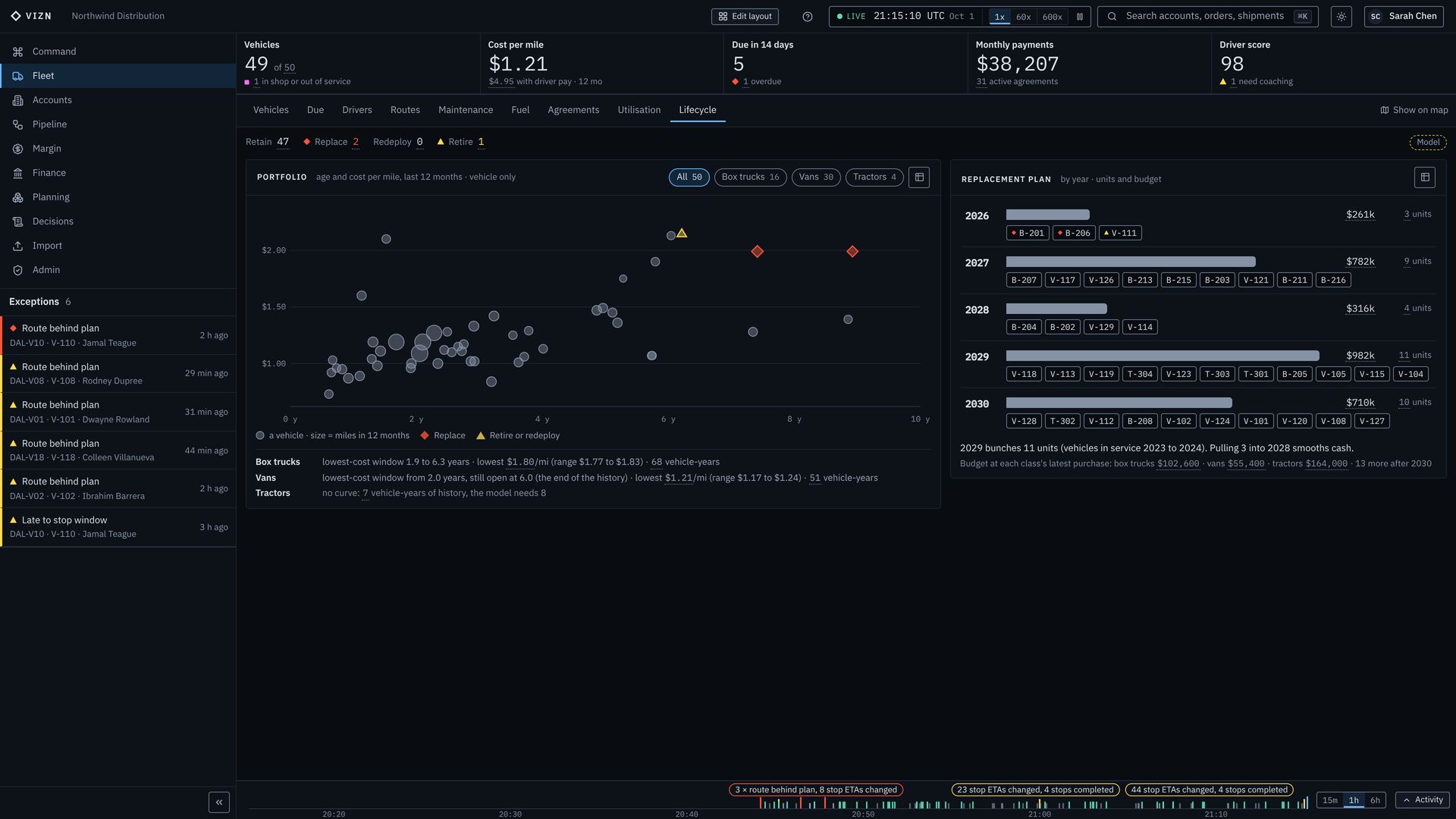
Task: Click the VIZN logo
Action: click(31, 16)
